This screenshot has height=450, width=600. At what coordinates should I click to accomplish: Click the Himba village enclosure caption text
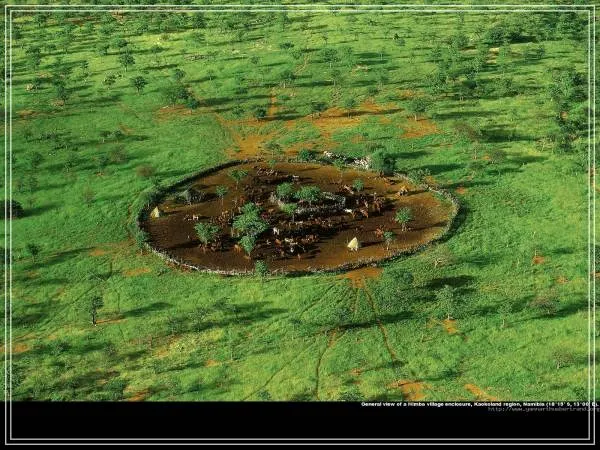tap(420, 404)
